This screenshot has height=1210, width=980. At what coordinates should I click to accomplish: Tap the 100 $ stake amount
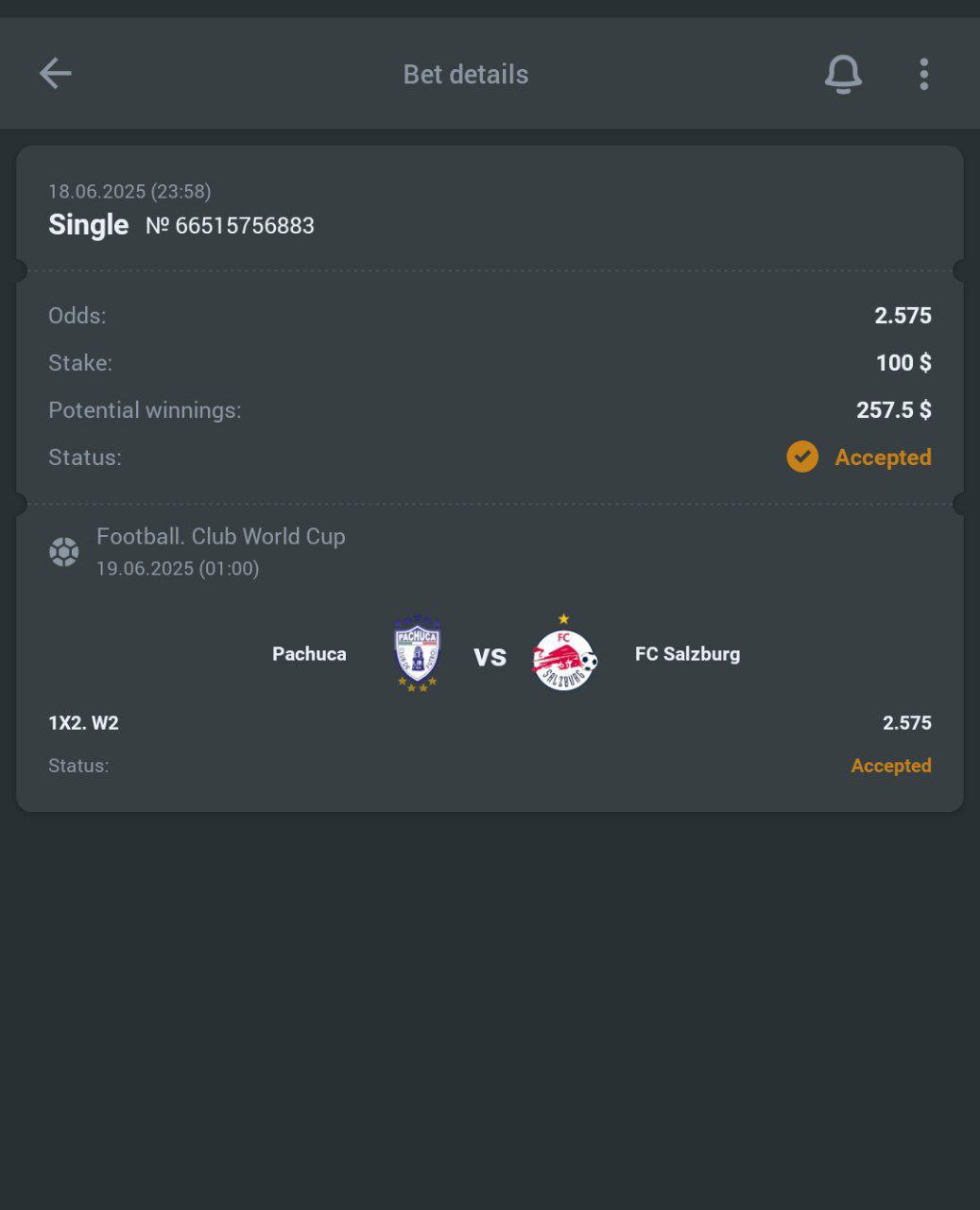[903, 363]
